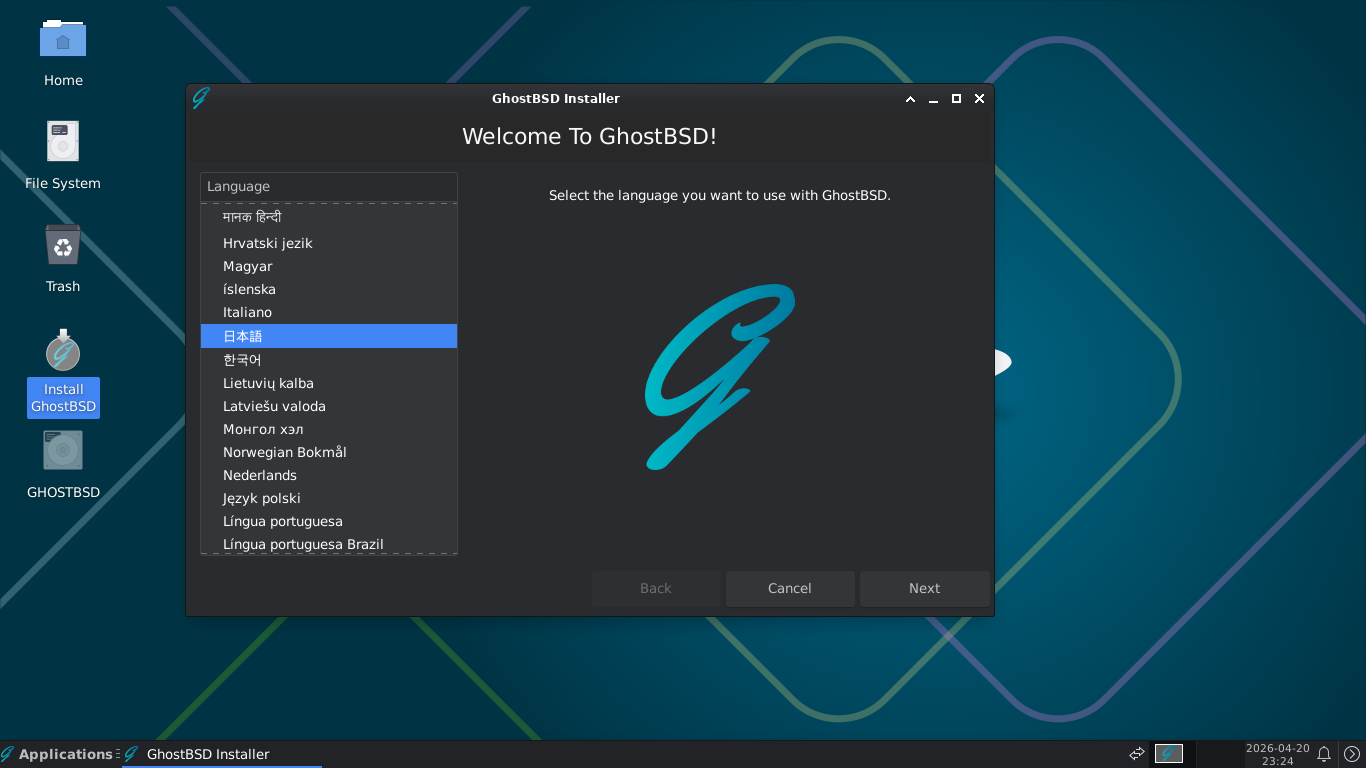Select Lietuvių kalba language

pos(329,383)
